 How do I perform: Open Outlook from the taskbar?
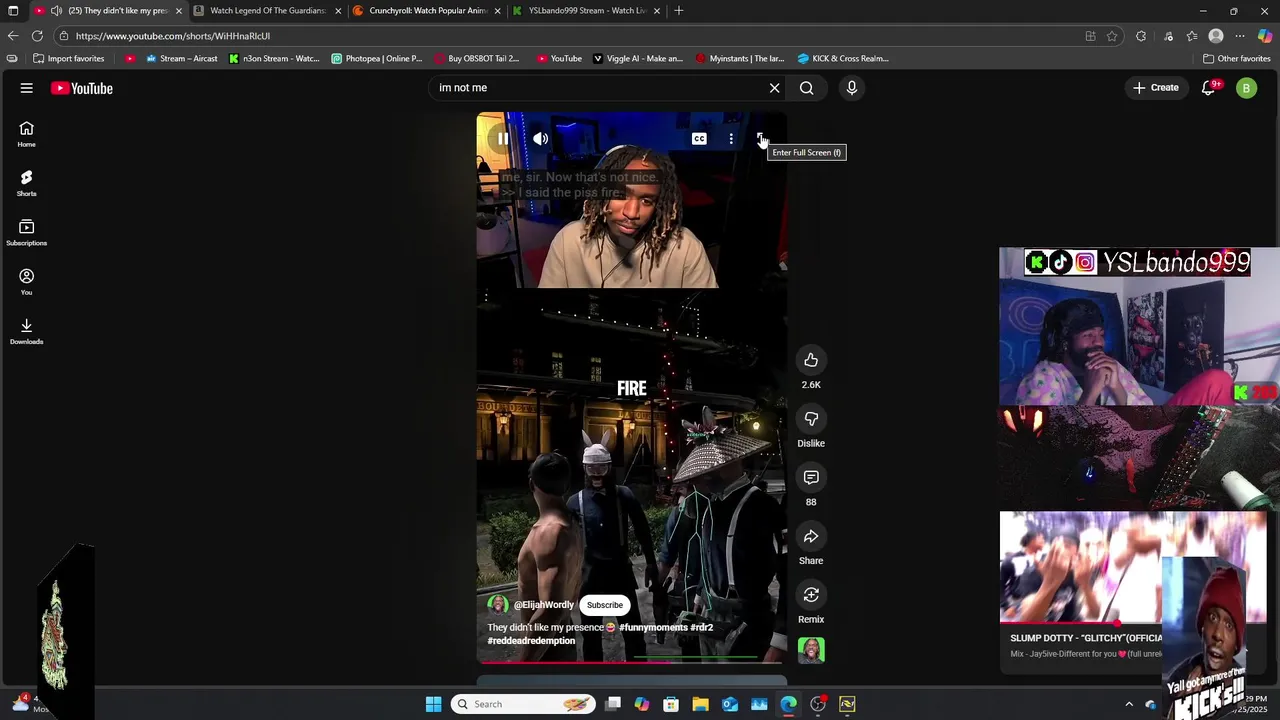[x=730, y=704]
